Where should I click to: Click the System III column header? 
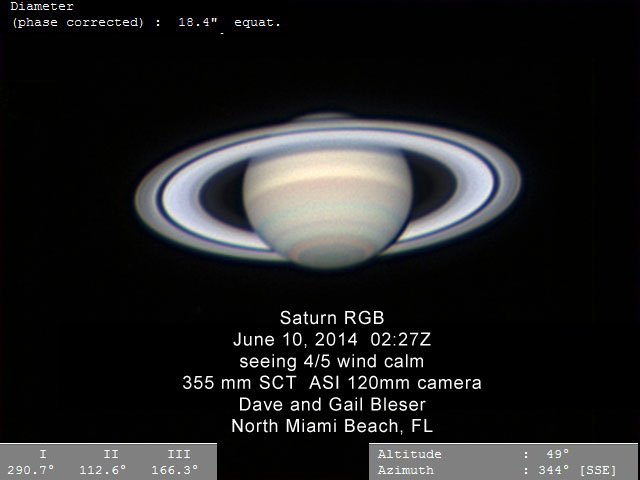click(179, 454)
